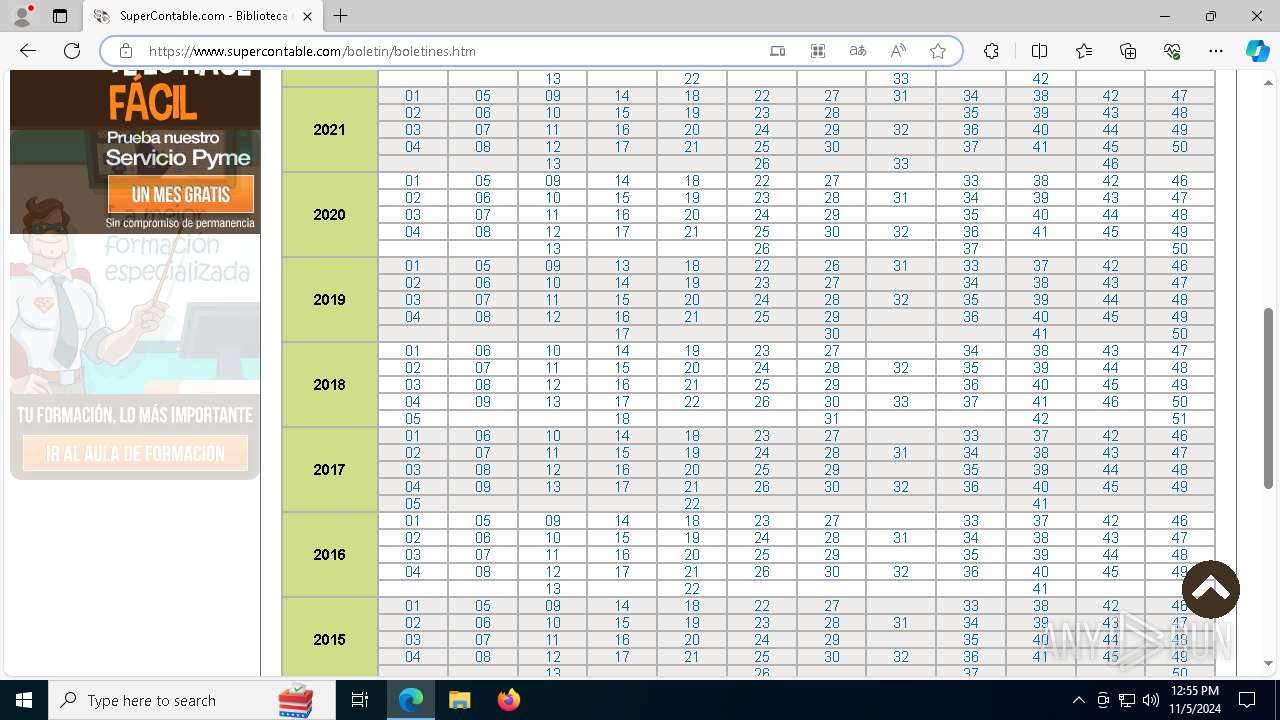Refresh the current page
This screenshot has width=1280, height=720.
72,51
